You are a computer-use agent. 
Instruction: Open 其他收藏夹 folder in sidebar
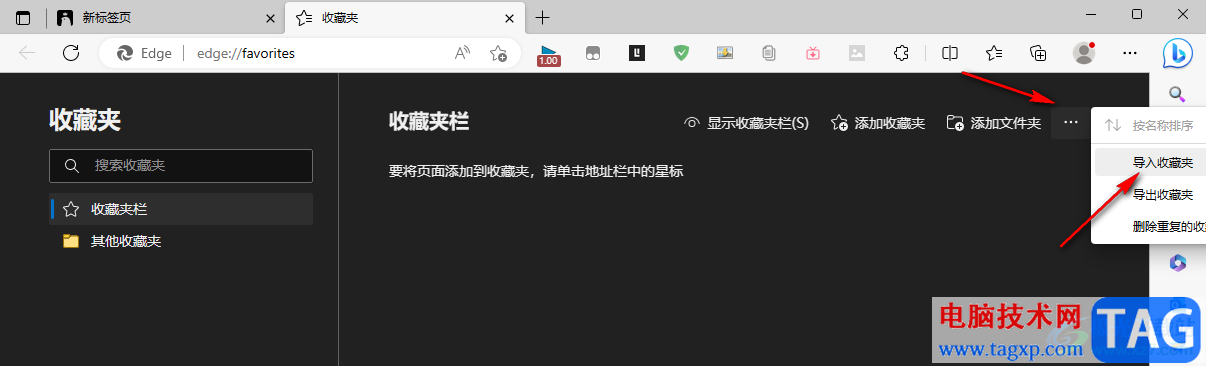[181, 241]
